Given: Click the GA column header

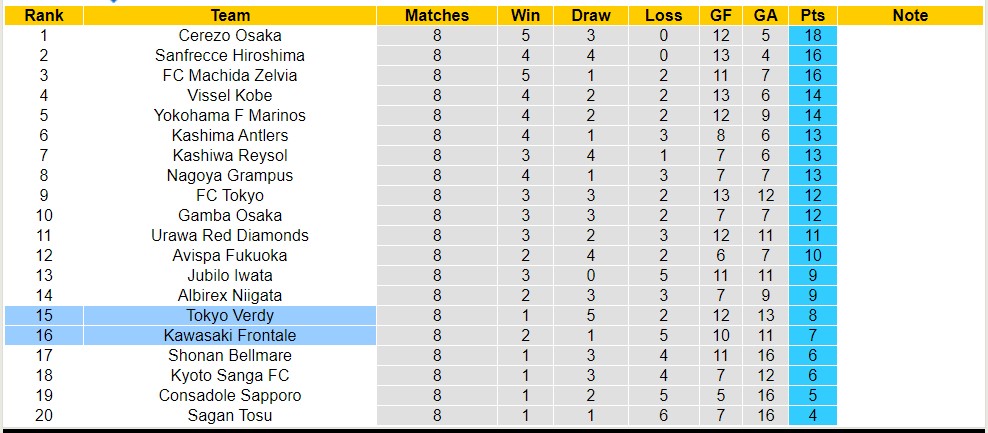Looking at the screenshot, I should point(765,15).
